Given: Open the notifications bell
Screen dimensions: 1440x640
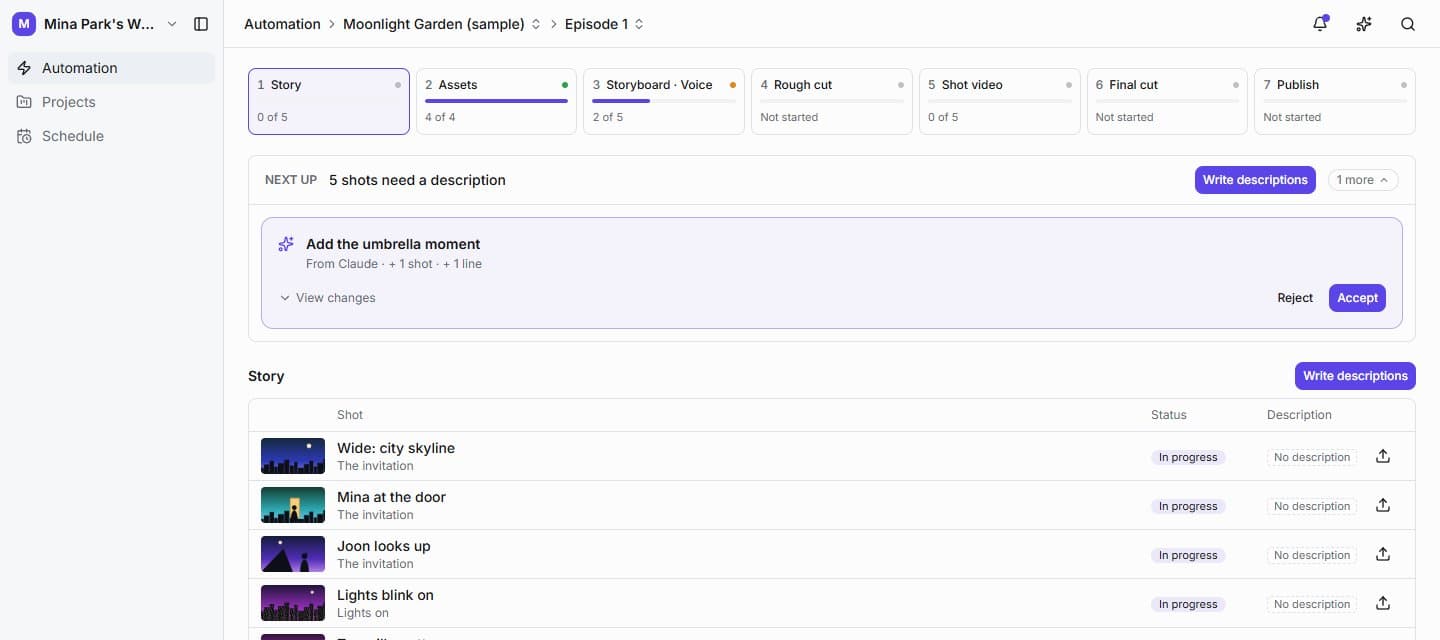Looking at the screenshot, I should coord(1320,24).
